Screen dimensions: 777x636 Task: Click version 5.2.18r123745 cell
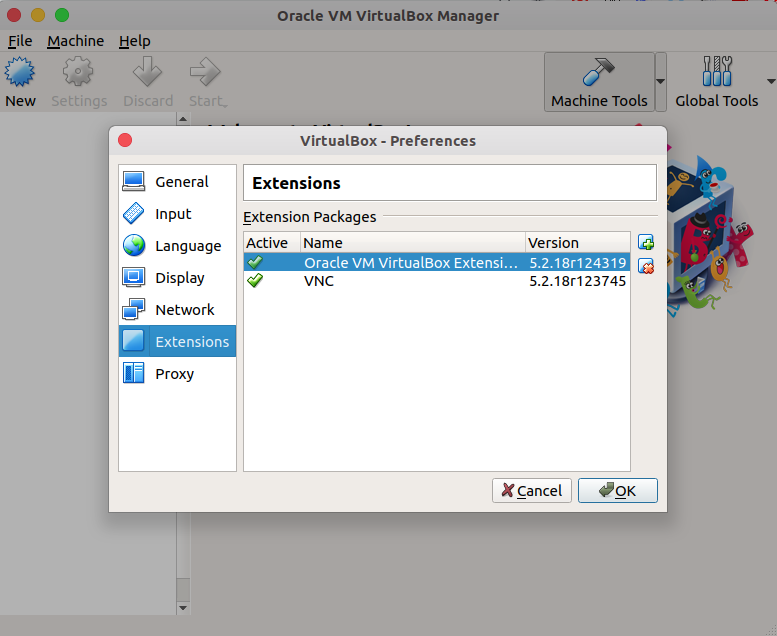point(577,281)
